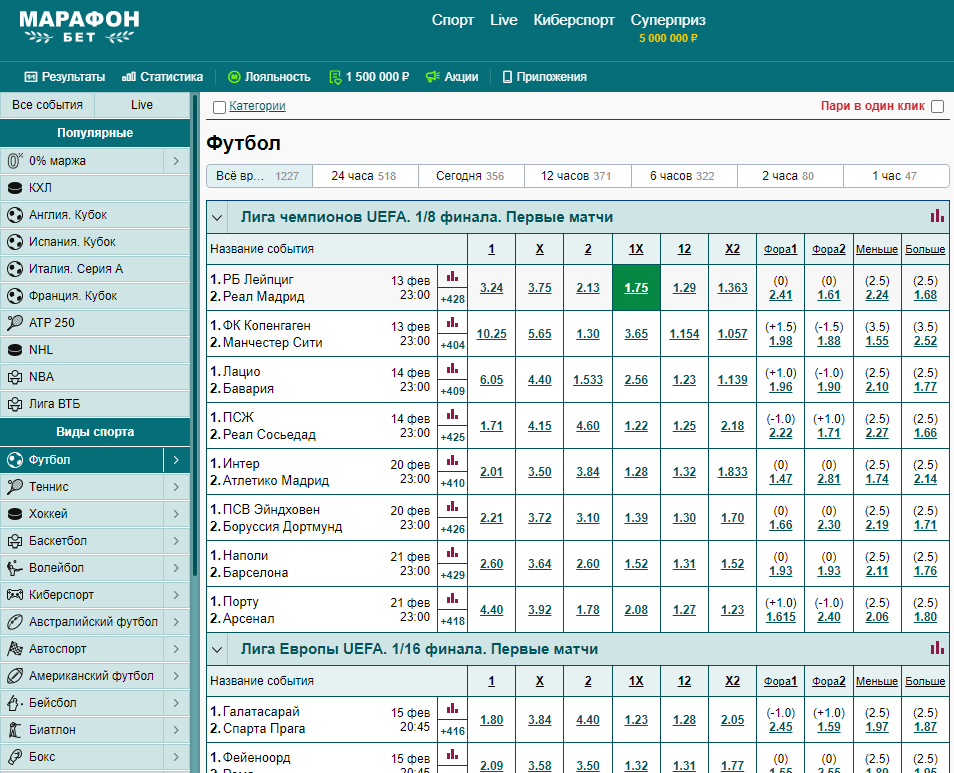Viewport: 954px width, 773px height.
Task: Click sidebar vertical scrollbar
Action: [x=195, y=335]
